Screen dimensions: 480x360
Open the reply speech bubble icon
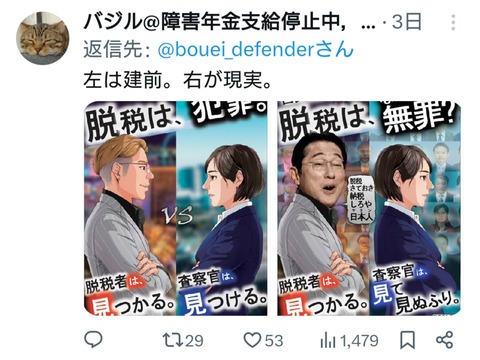click(x=93, y=340)
